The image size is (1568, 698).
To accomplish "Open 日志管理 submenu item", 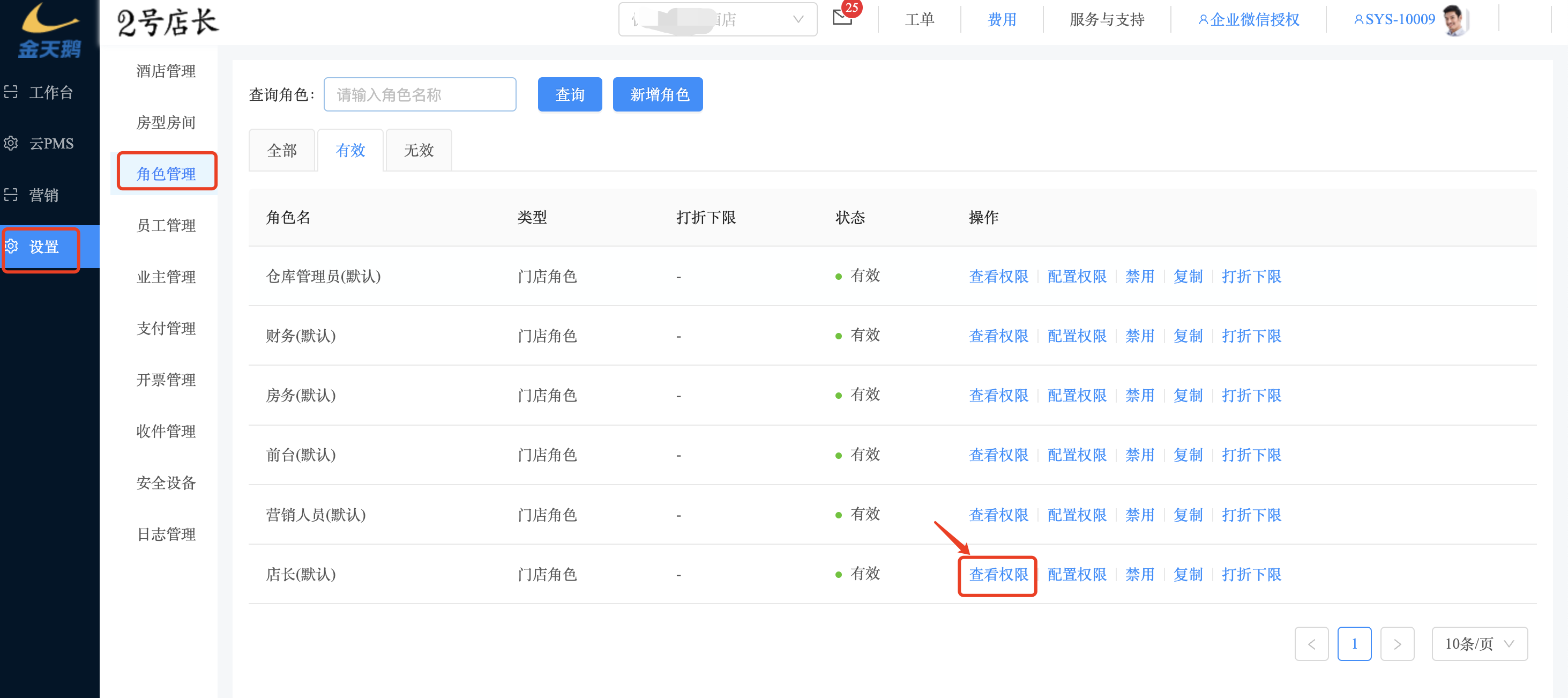I will [x=166, y=534].
